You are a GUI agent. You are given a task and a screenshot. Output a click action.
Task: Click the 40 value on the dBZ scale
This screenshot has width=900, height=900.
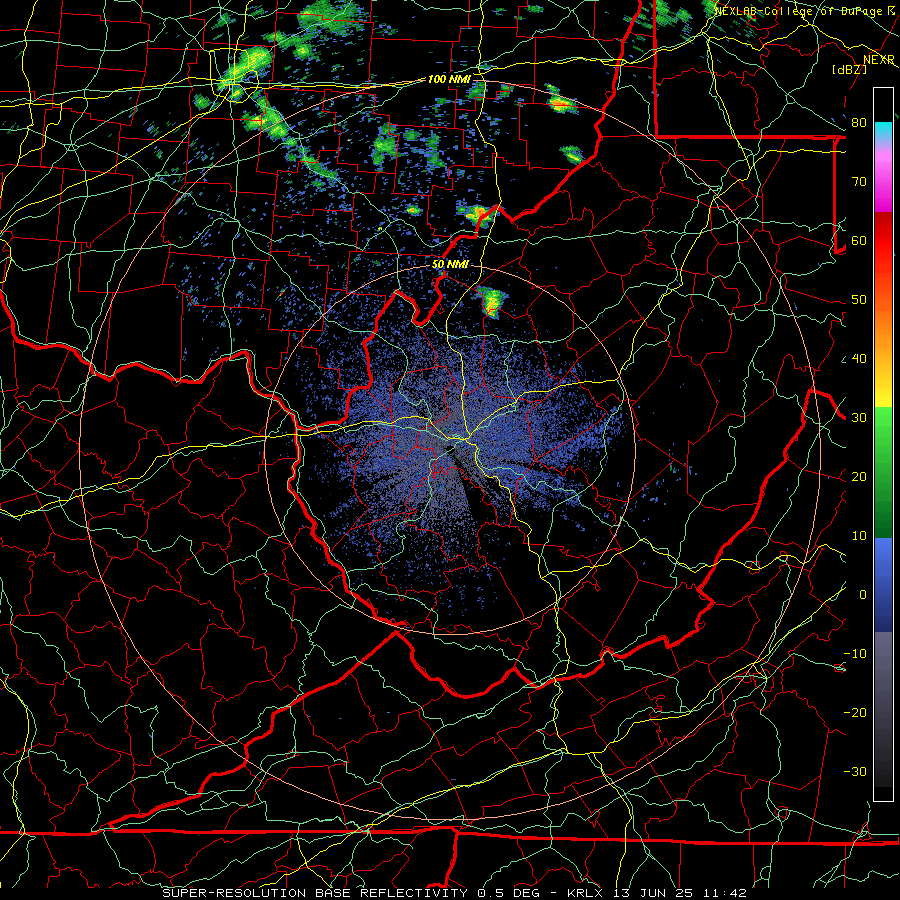[x=859, y=359]
